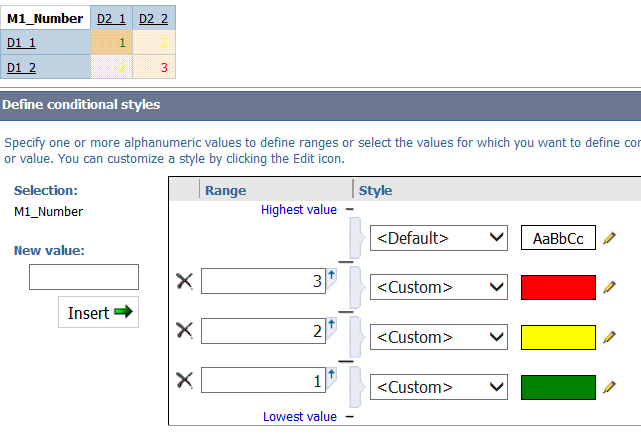Select the yellow 2 cell in D1_2 row
The image size is (641, 434).
pos(112,67)
